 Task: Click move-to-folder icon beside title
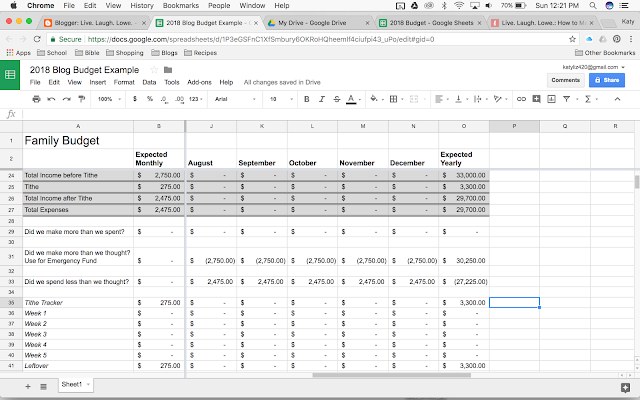(168, 70)
